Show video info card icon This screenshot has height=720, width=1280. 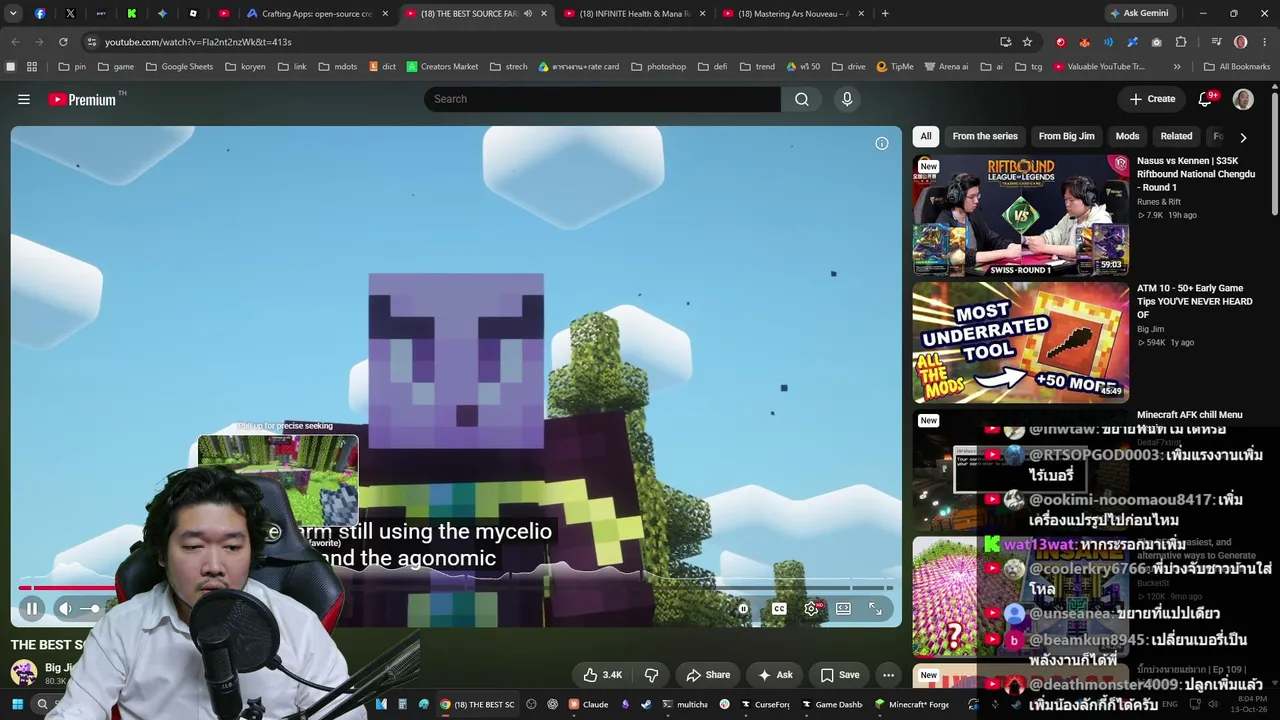pos(882,143)
